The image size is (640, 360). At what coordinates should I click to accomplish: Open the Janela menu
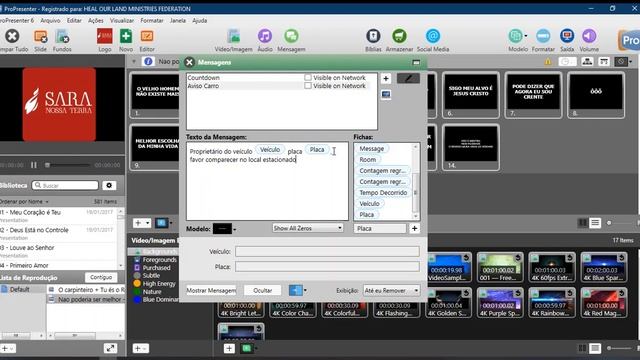pyautogui.click(x=178, y=20)
